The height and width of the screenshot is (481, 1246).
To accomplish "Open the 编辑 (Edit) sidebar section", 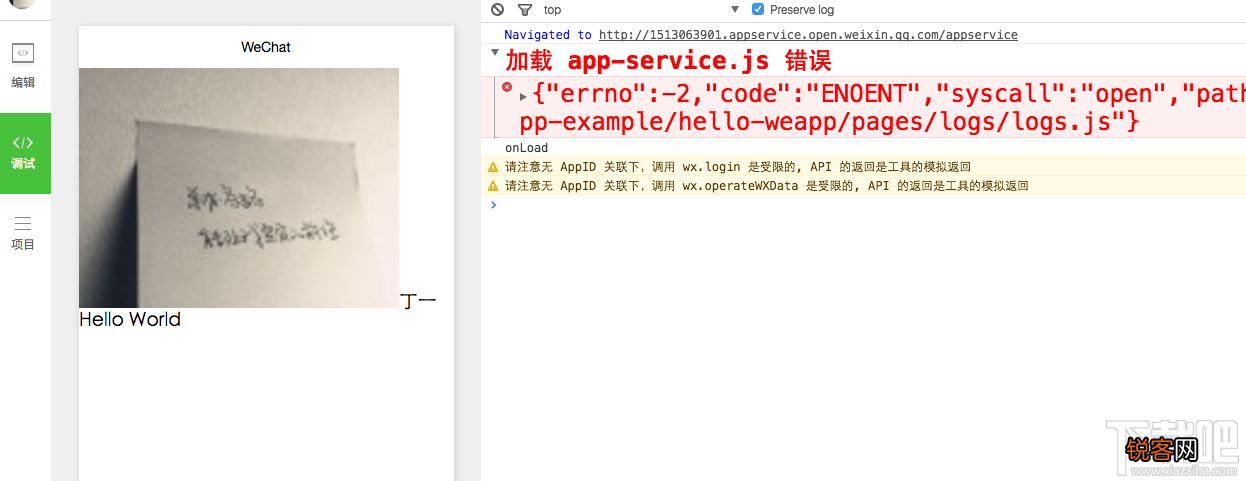I will (x=24, y=67).
